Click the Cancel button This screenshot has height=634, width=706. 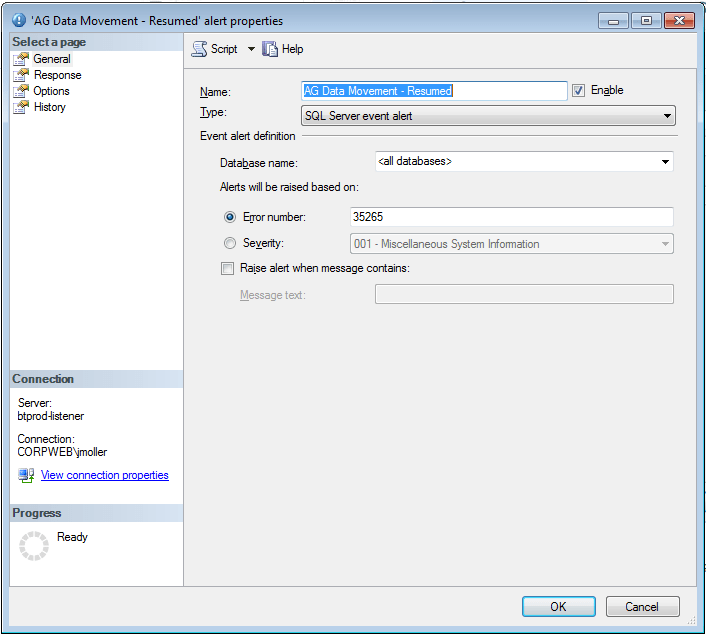(x=642, y=606)
